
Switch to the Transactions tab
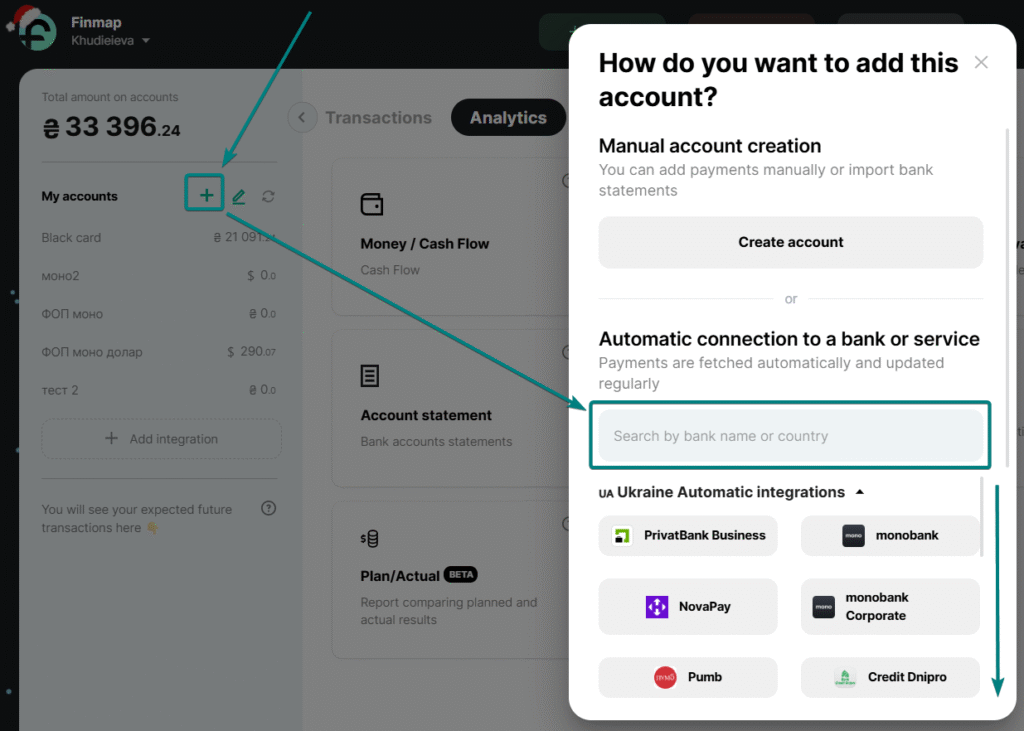point(378,118)
